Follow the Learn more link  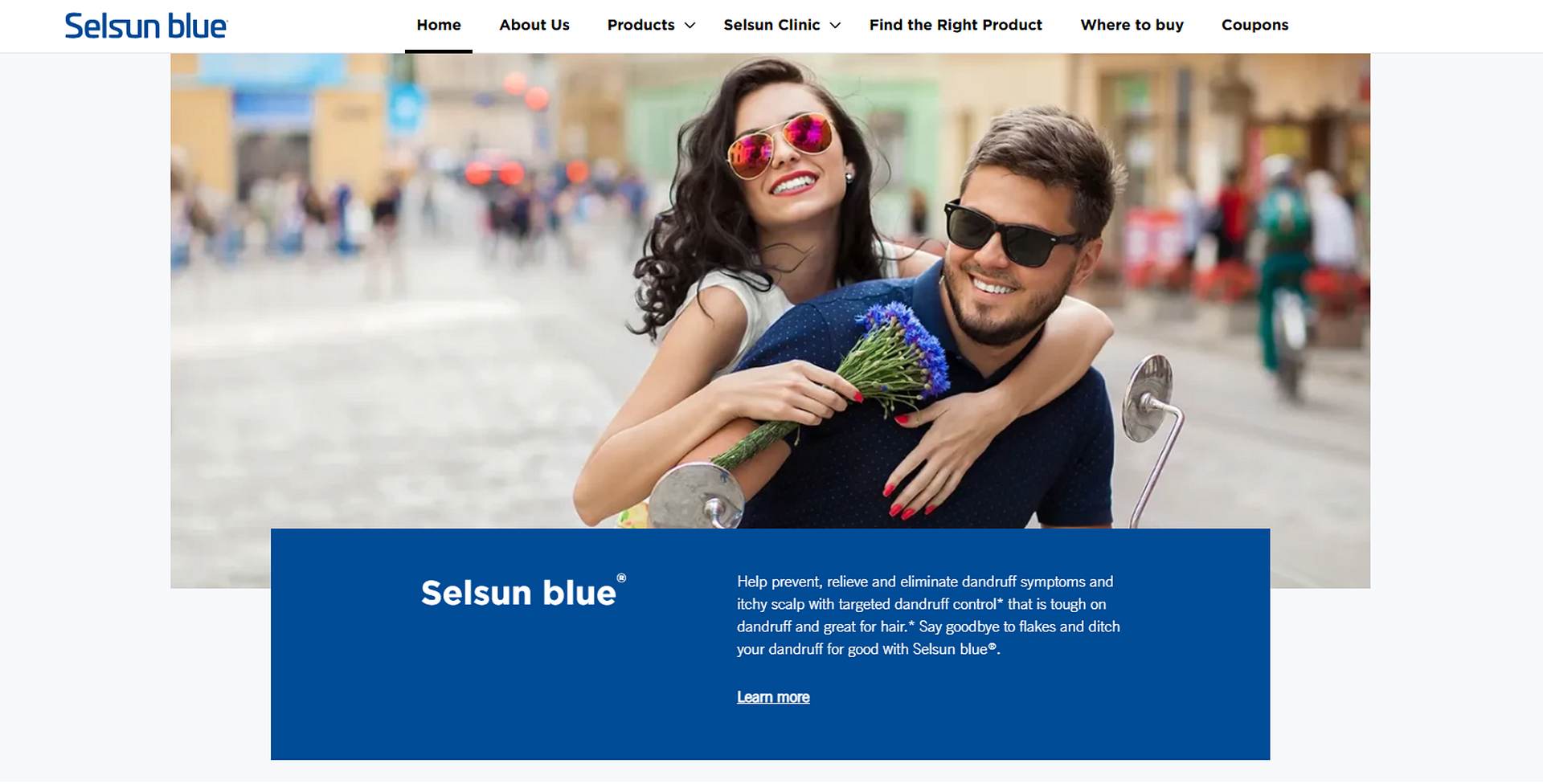pos(773,697)
